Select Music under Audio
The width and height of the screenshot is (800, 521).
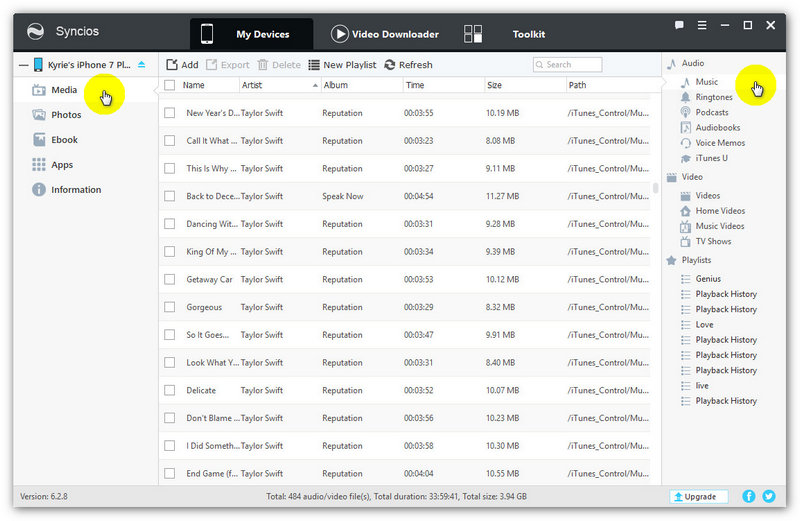pos(707,82)
